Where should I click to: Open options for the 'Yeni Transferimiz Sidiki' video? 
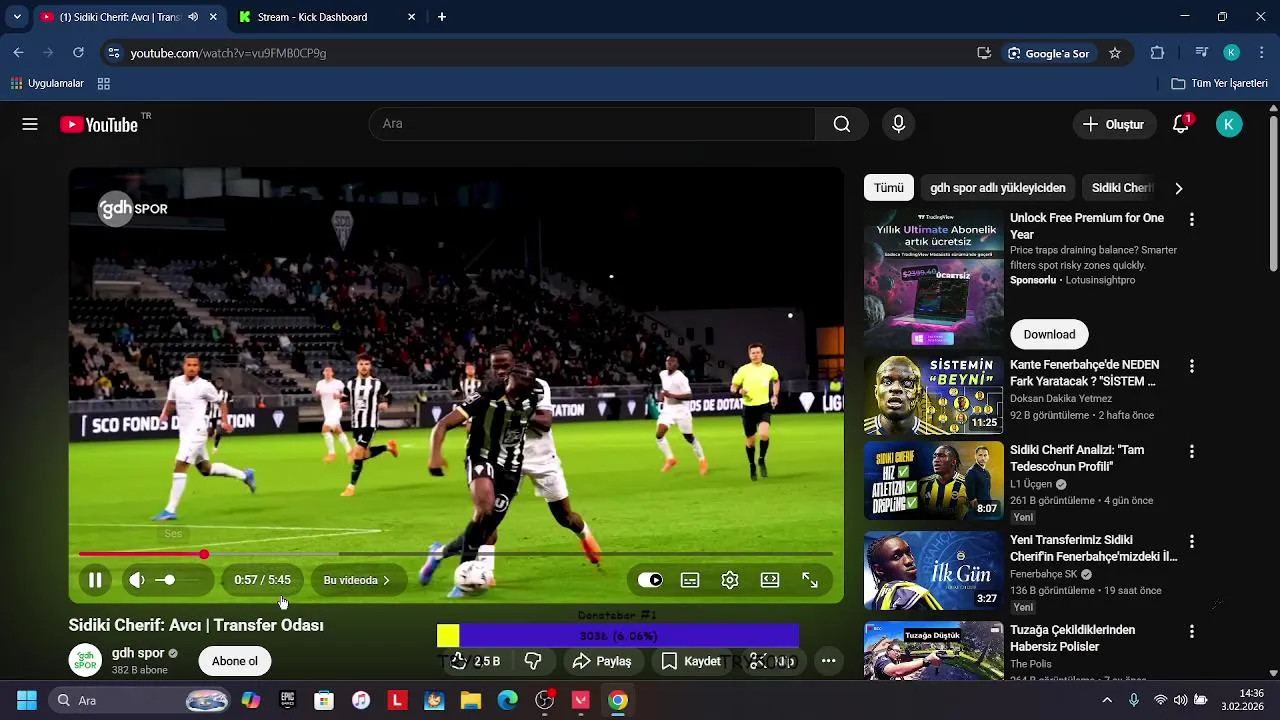(1191, 541)
